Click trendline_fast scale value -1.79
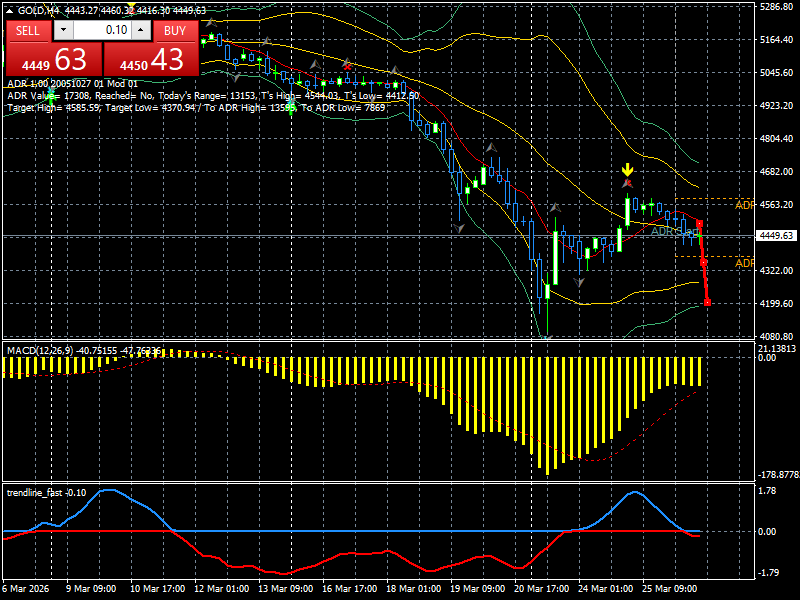800x600 pixels. pyautogui.click(x=766, y=573)
